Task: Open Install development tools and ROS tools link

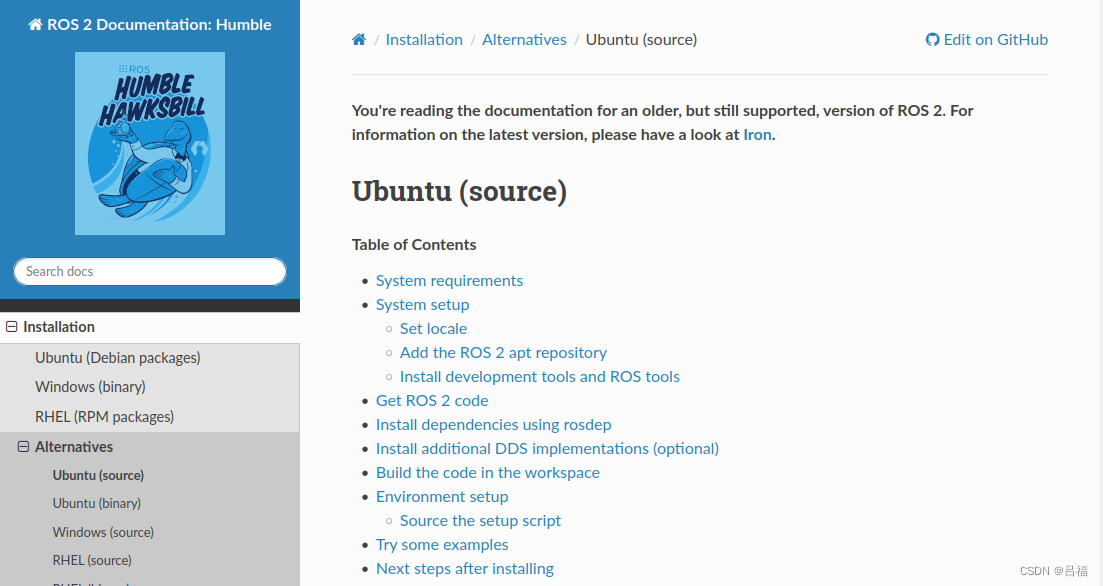Action: (x=540, y=376)
